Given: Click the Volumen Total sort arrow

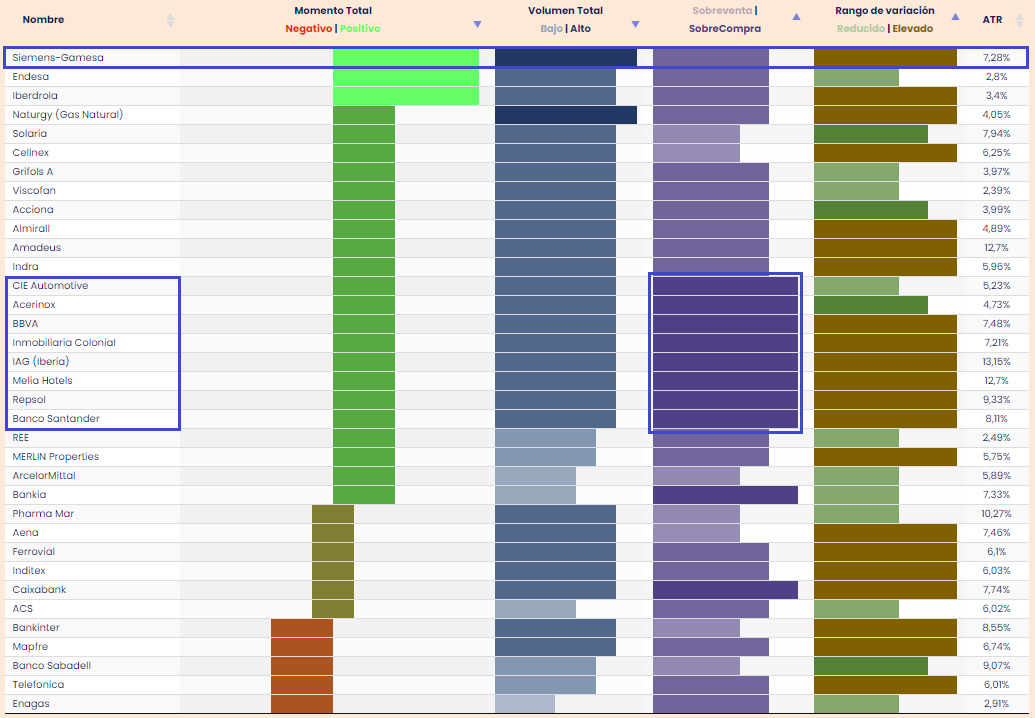Looking at the screenshot, I should click(636, 24).
